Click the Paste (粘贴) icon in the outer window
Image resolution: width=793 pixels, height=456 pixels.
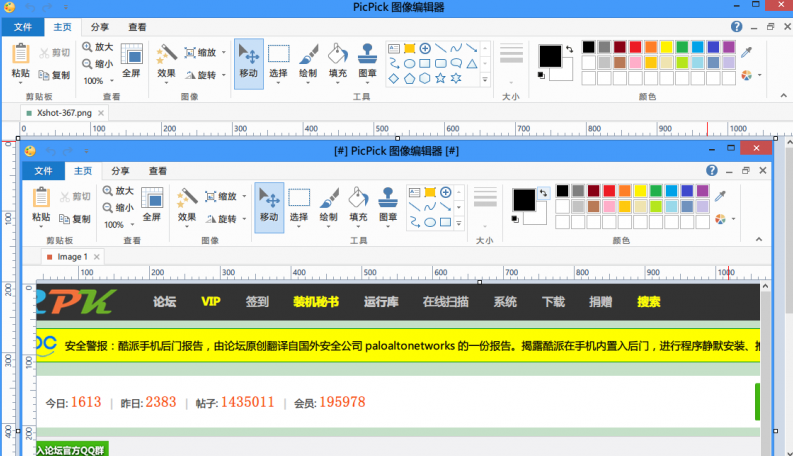(20, 54)
